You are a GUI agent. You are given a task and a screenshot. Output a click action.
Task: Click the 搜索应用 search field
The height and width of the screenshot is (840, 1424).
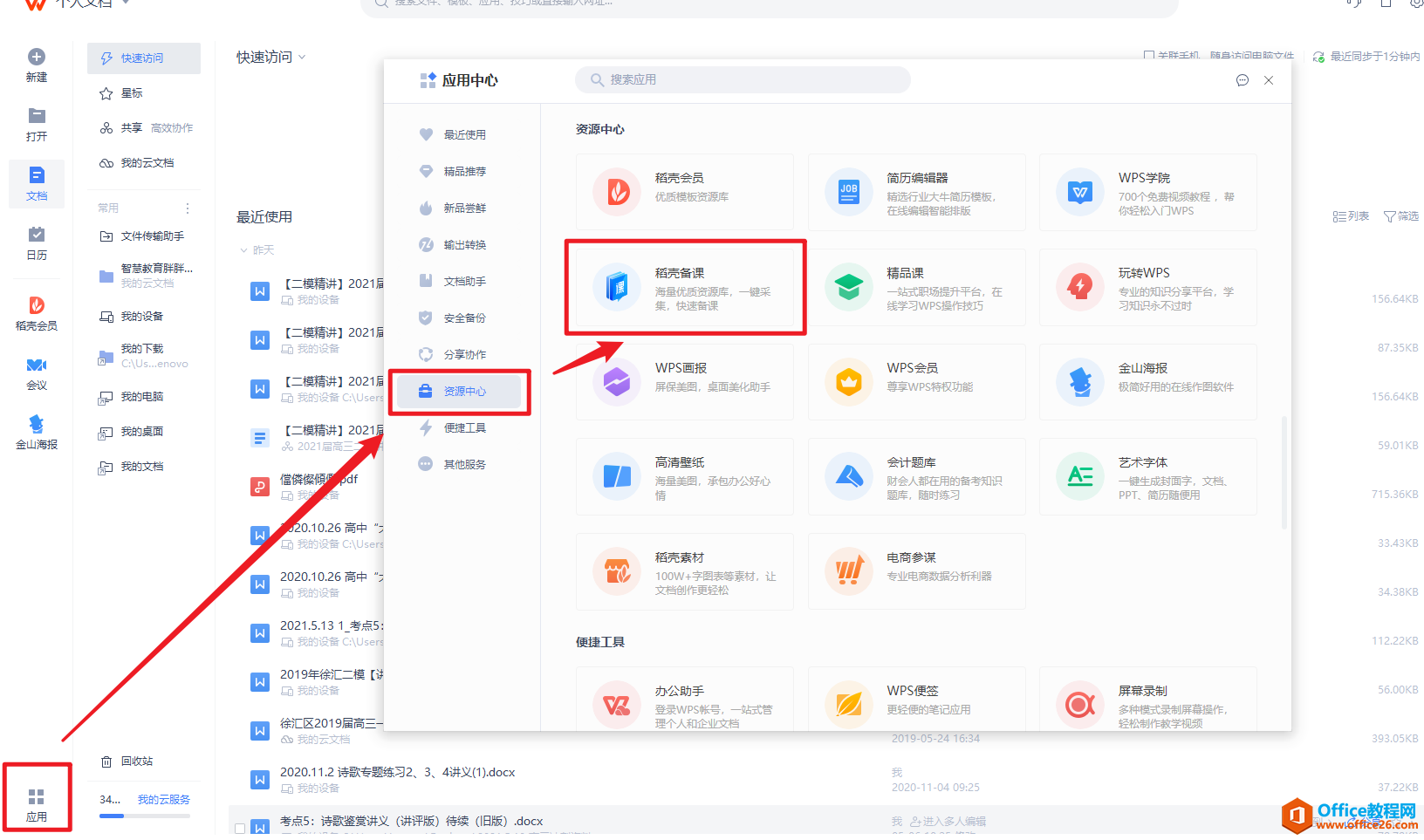pyautogui.click(x=743, y=79)
